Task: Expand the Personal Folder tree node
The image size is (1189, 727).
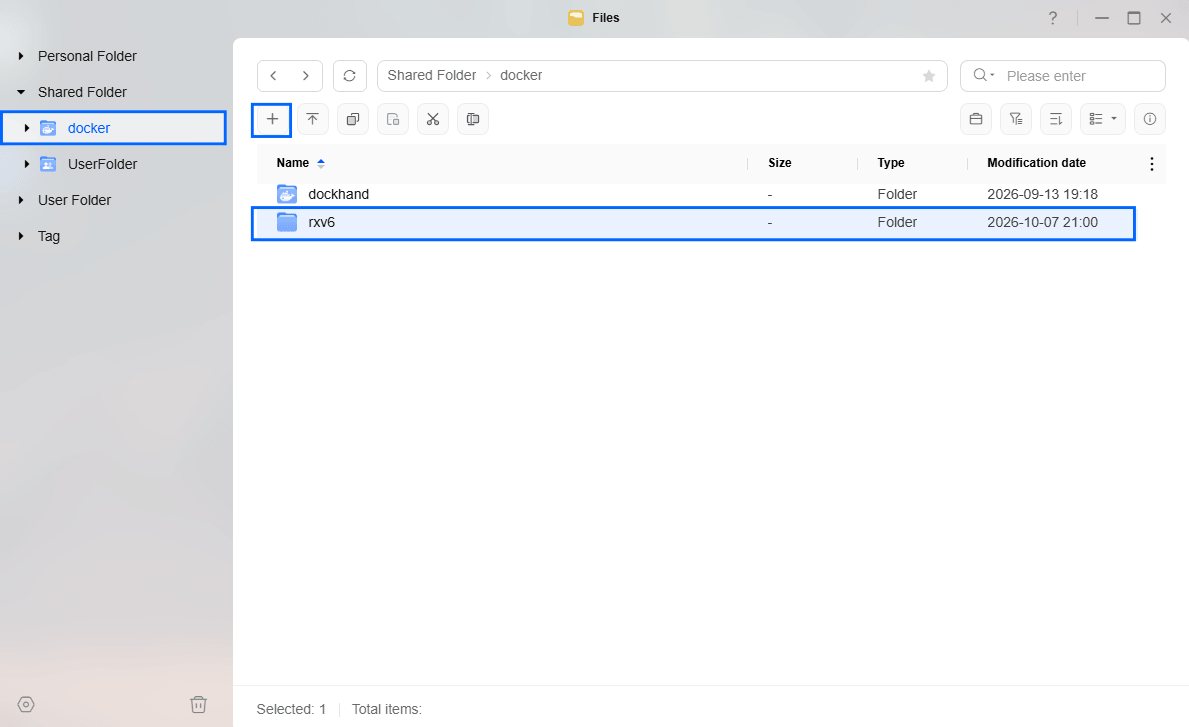Action: (21, 56)
